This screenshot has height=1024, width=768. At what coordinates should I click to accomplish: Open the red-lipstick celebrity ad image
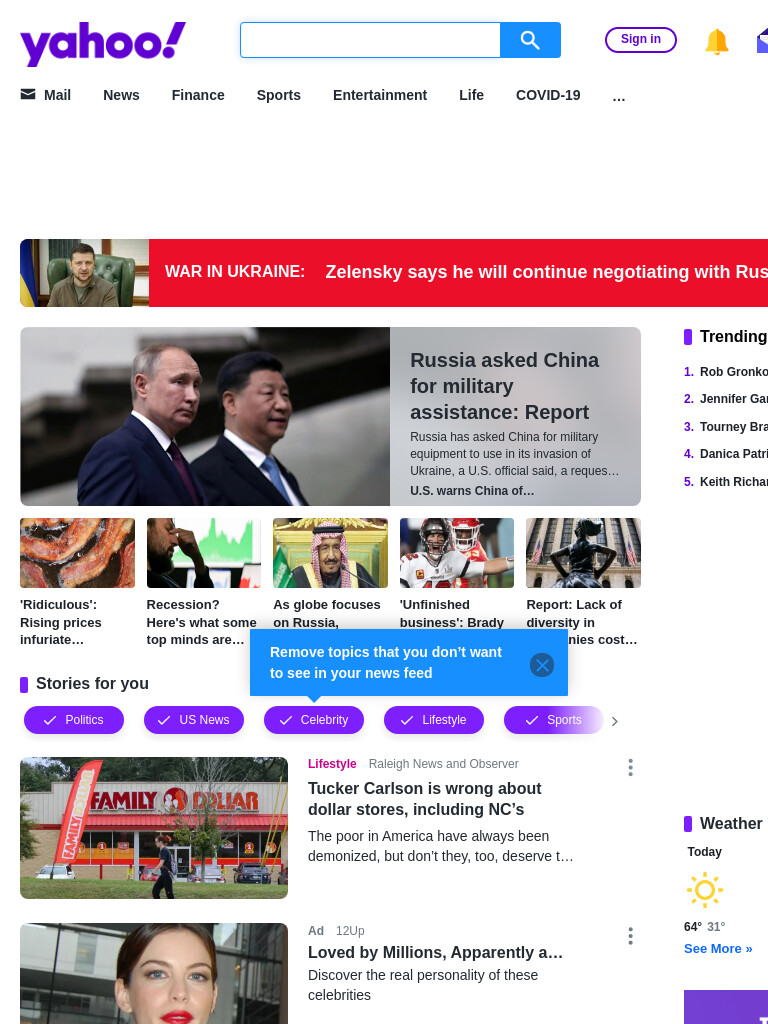click(x=154, y=973)
